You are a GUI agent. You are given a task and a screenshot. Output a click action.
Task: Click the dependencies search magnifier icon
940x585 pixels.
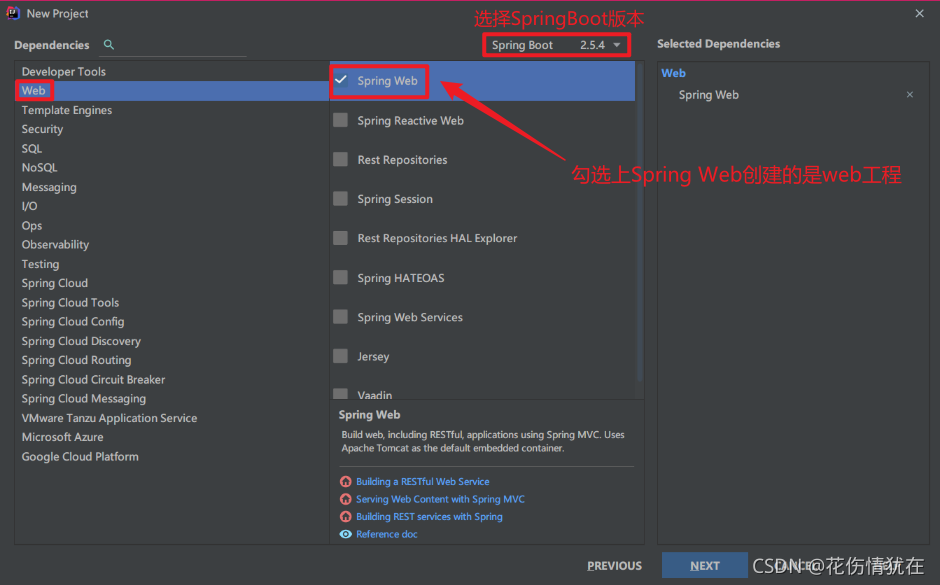109,44
